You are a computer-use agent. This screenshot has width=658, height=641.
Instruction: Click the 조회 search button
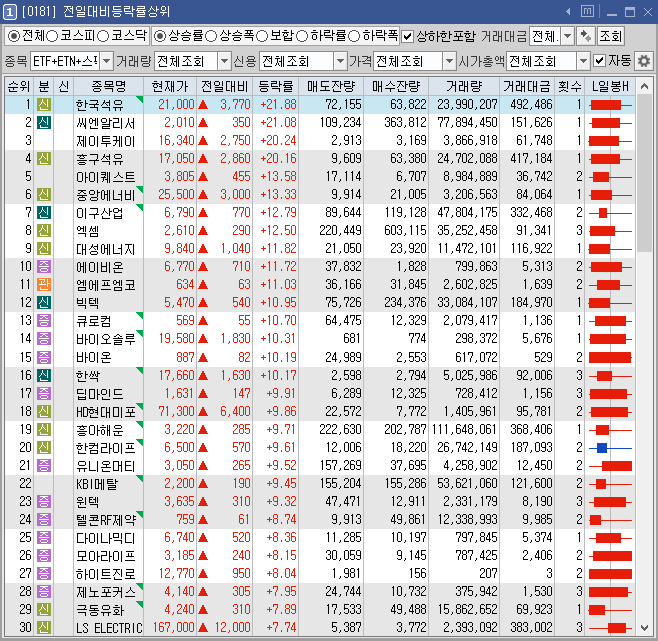(x=610, y=36)
